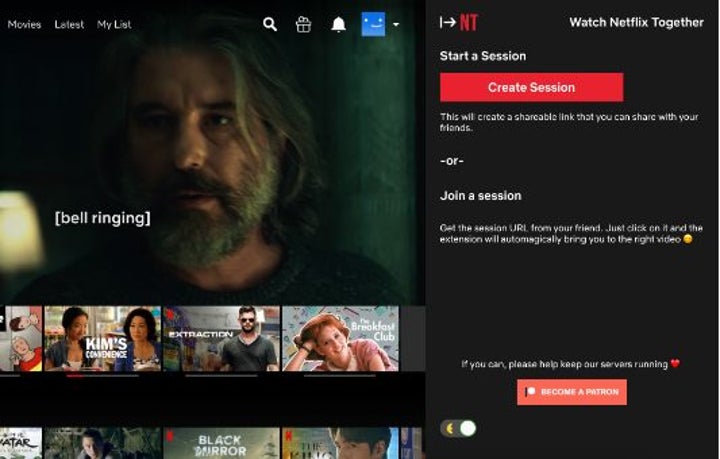The width and height of the screenshot is (720, 459).
Task: Click Kim's Convenience watch progress bar
Action: click(x=102, y=375)
